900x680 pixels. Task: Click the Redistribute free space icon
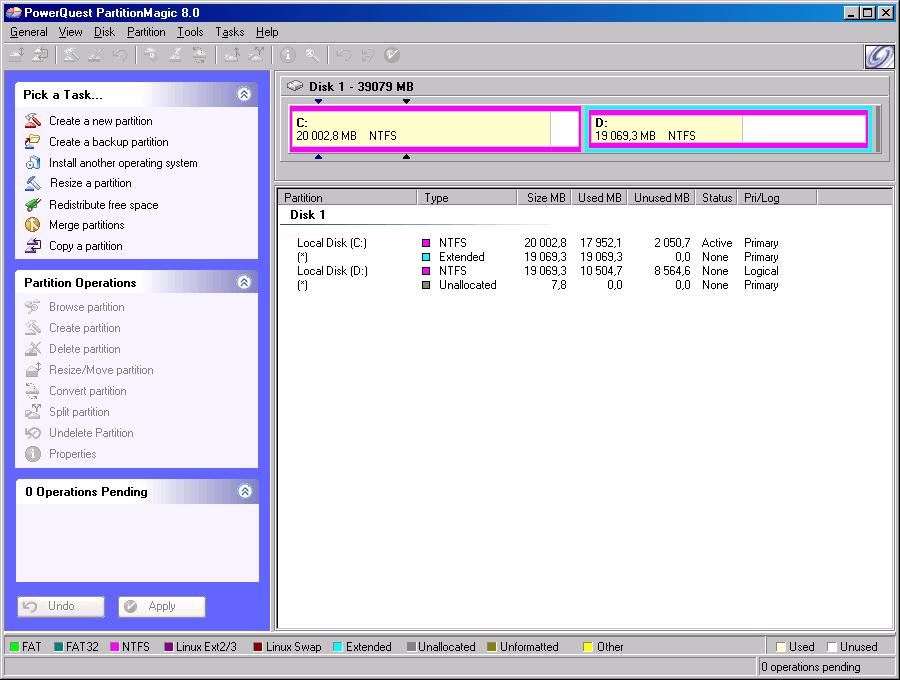33,204
